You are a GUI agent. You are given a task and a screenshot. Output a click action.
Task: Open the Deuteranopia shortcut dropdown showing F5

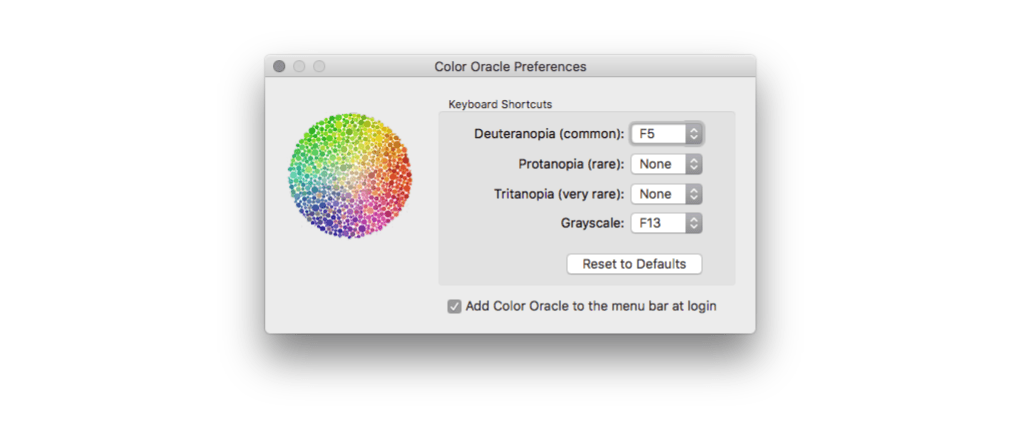pos(666,133)
